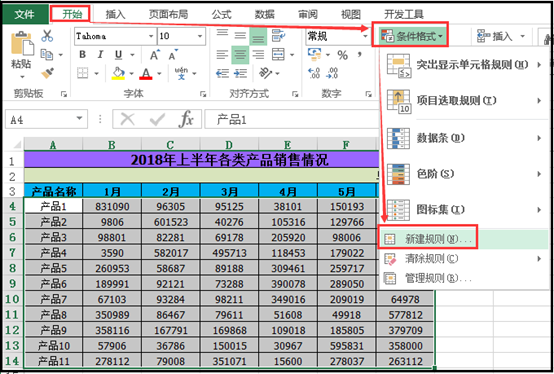Switch to the 数据 Data tab

point(265,14)
